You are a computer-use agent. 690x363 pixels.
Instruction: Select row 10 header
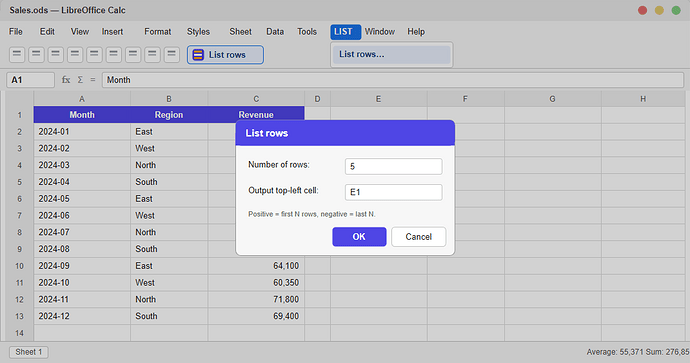click(x=19, y=266)
